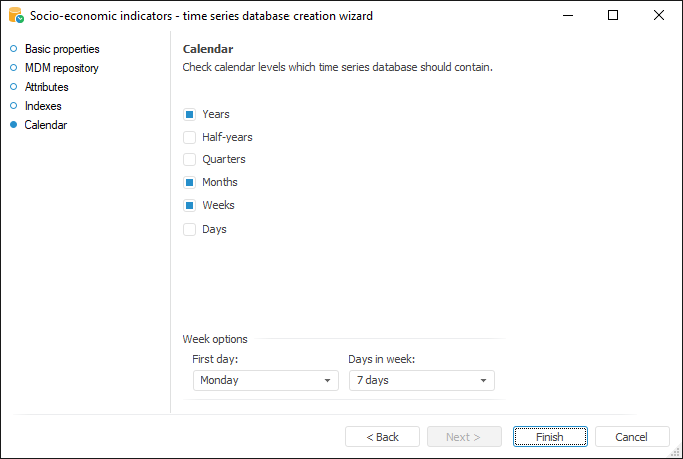This screenshot has width=683, height=459.
Task: Maximize the wizard window
Action: tap(613, 16)
